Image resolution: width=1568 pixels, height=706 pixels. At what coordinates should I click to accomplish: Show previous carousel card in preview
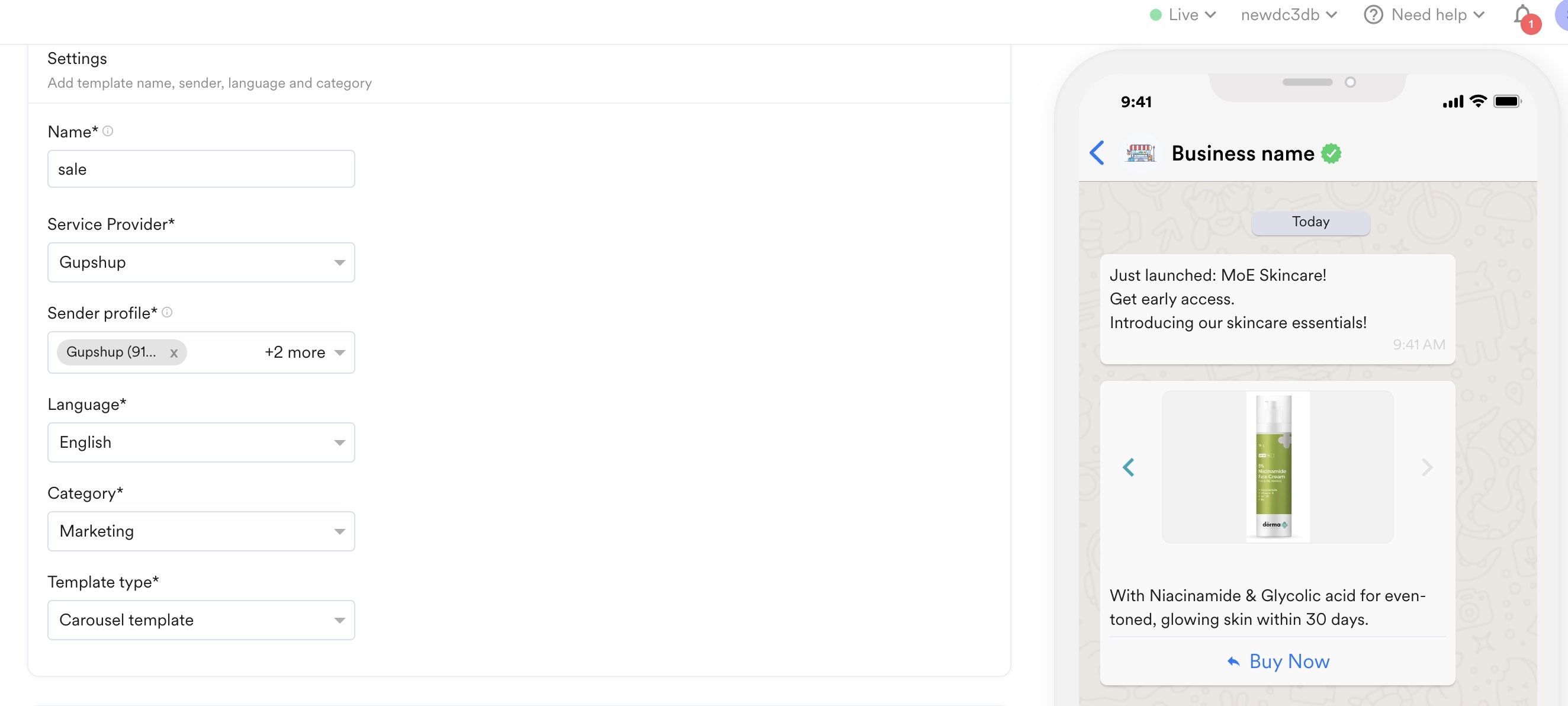(x=1129, y=467)
